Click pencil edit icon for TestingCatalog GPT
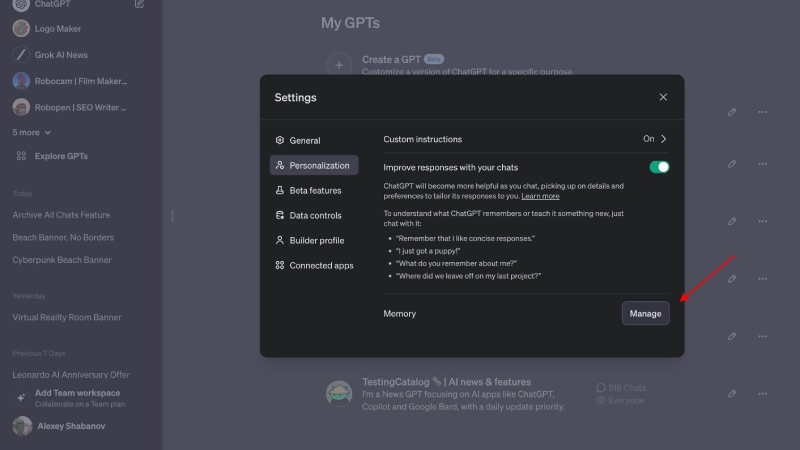 tap(732, 393)
